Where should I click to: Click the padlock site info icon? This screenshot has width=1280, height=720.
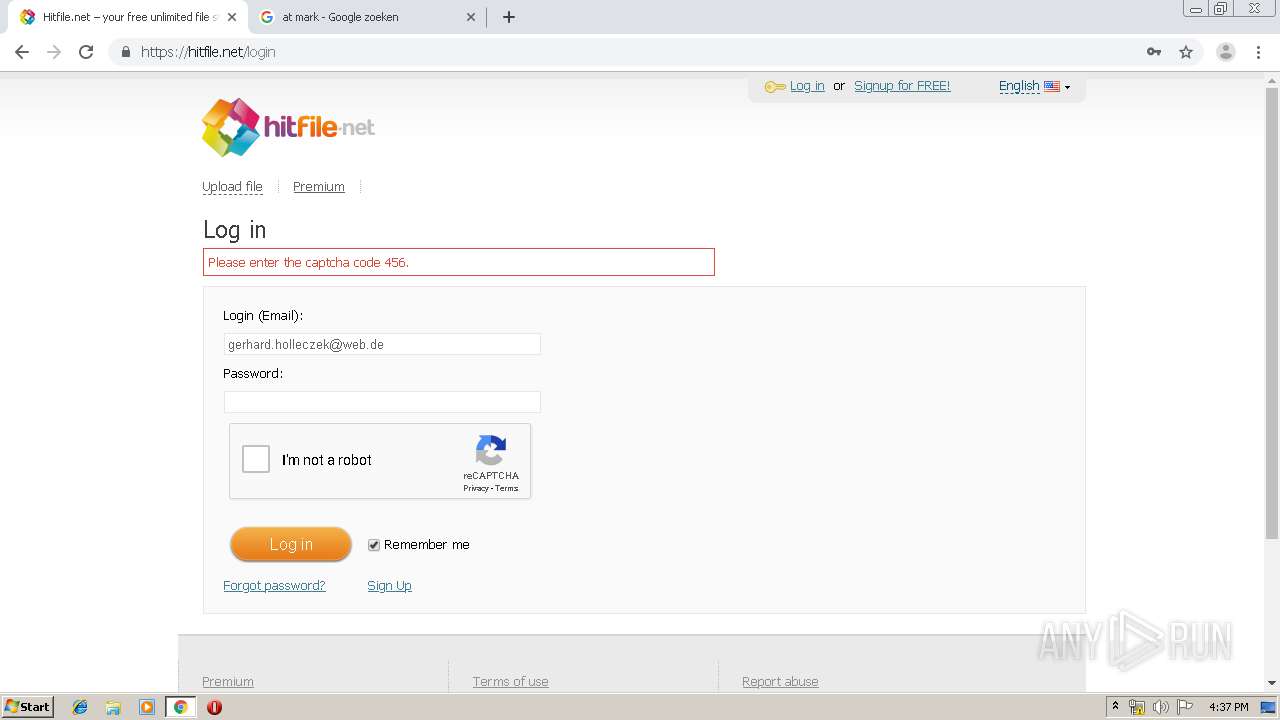(125, 52)
